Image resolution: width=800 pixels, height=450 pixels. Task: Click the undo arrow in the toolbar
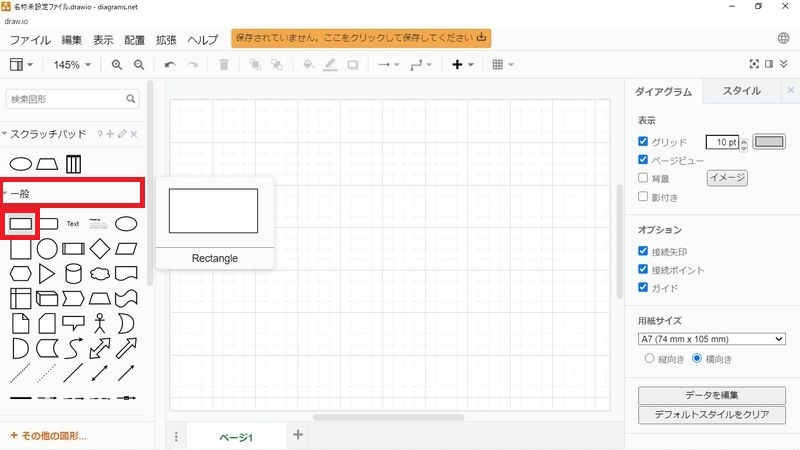click(170, 65)
